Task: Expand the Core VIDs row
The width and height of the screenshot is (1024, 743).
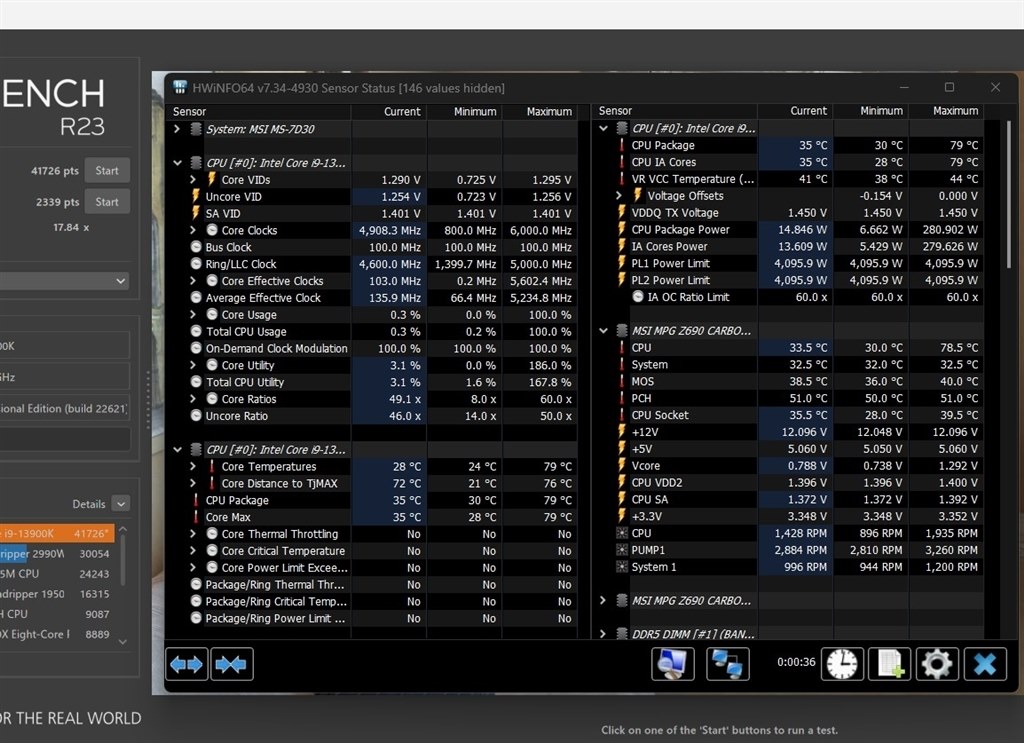Action: tap(193, 179)
